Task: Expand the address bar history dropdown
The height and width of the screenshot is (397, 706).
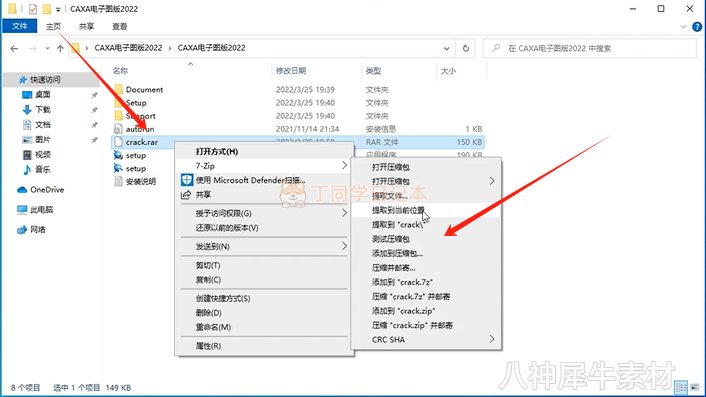Action: (446, 48)
